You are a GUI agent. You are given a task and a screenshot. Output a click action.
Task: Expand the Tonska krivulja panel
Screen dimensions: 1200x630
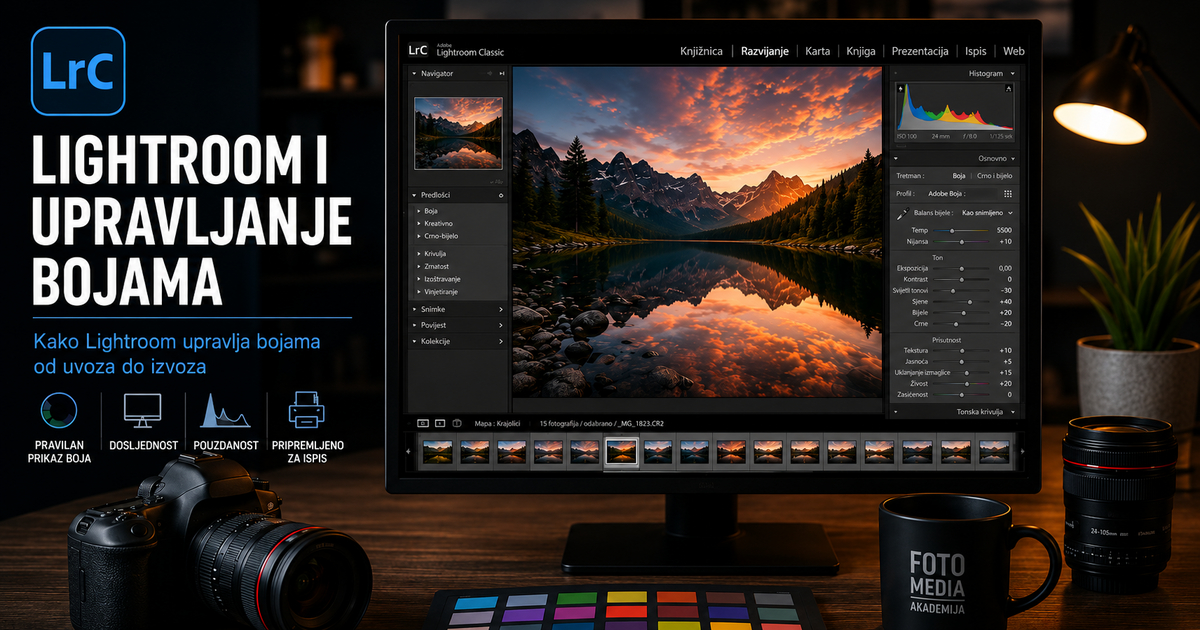[1012, 412]
